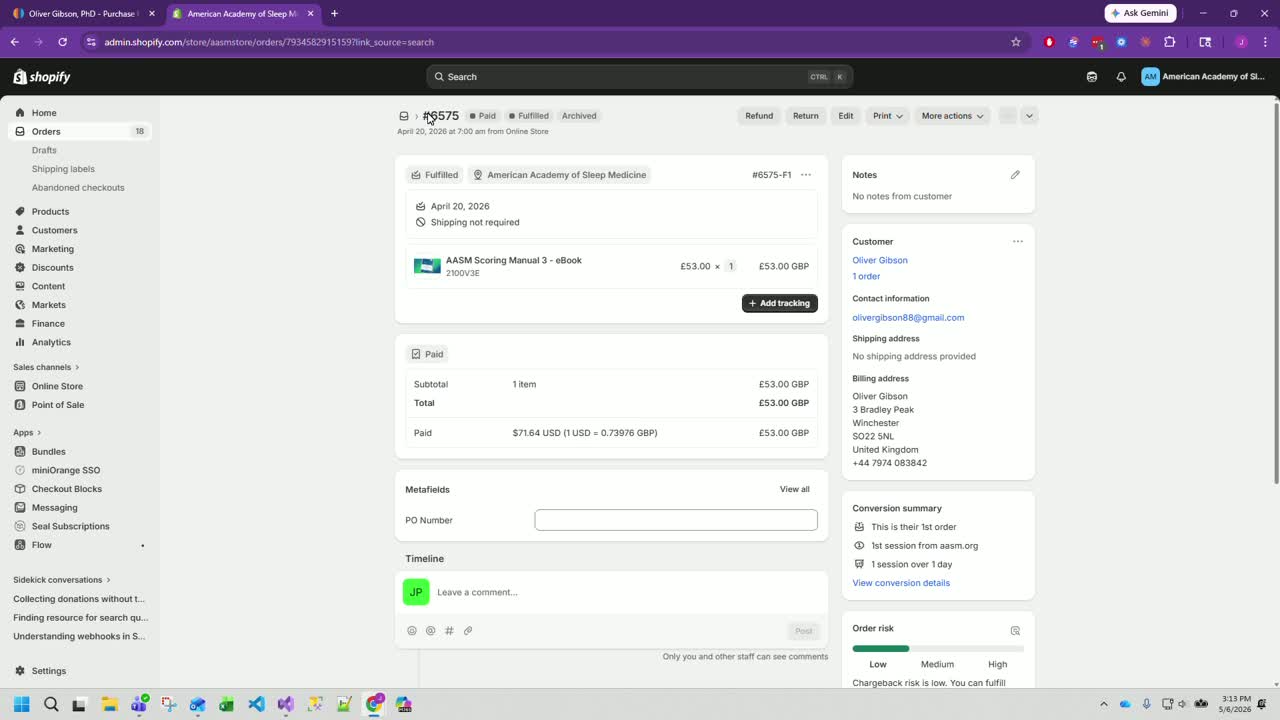The image size is (1280, 720).
Task: Open Oliver Gibson customer link
Action: [x=880, y=260]
